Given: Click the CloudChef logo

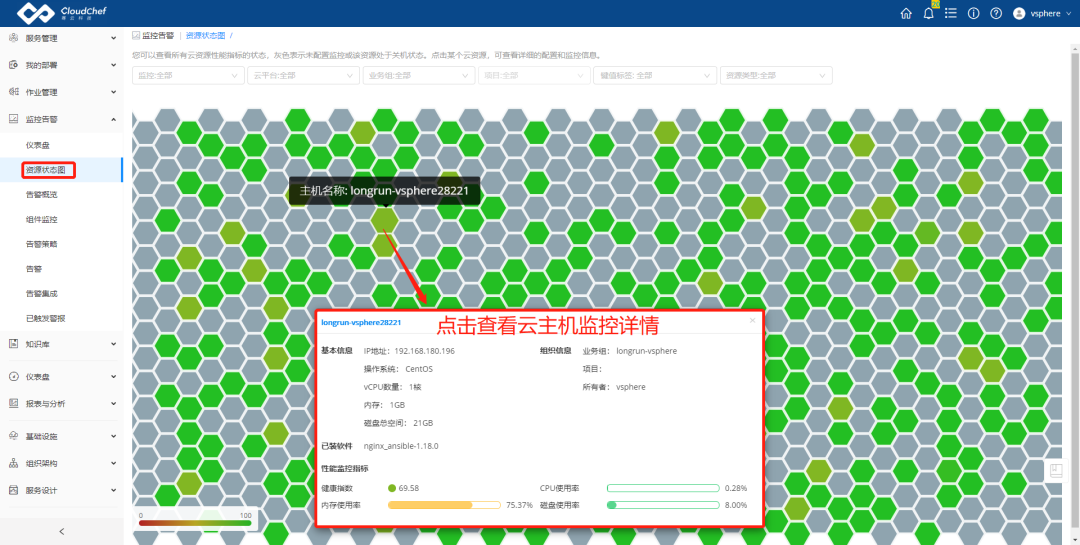Looking at the screenshot, I should pos(61,13).
